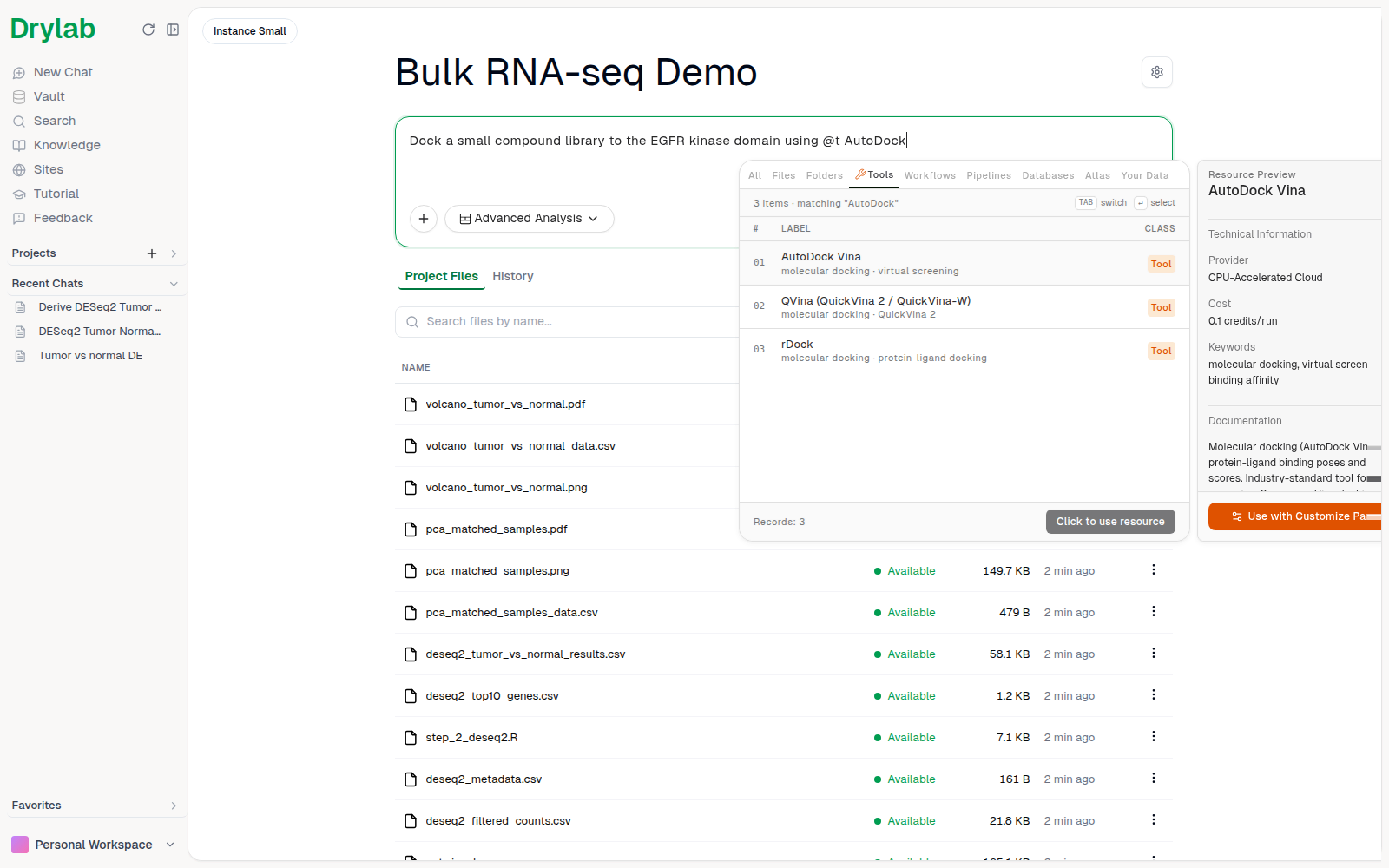Select the Databases tab in picker

tap(1048, 175)
